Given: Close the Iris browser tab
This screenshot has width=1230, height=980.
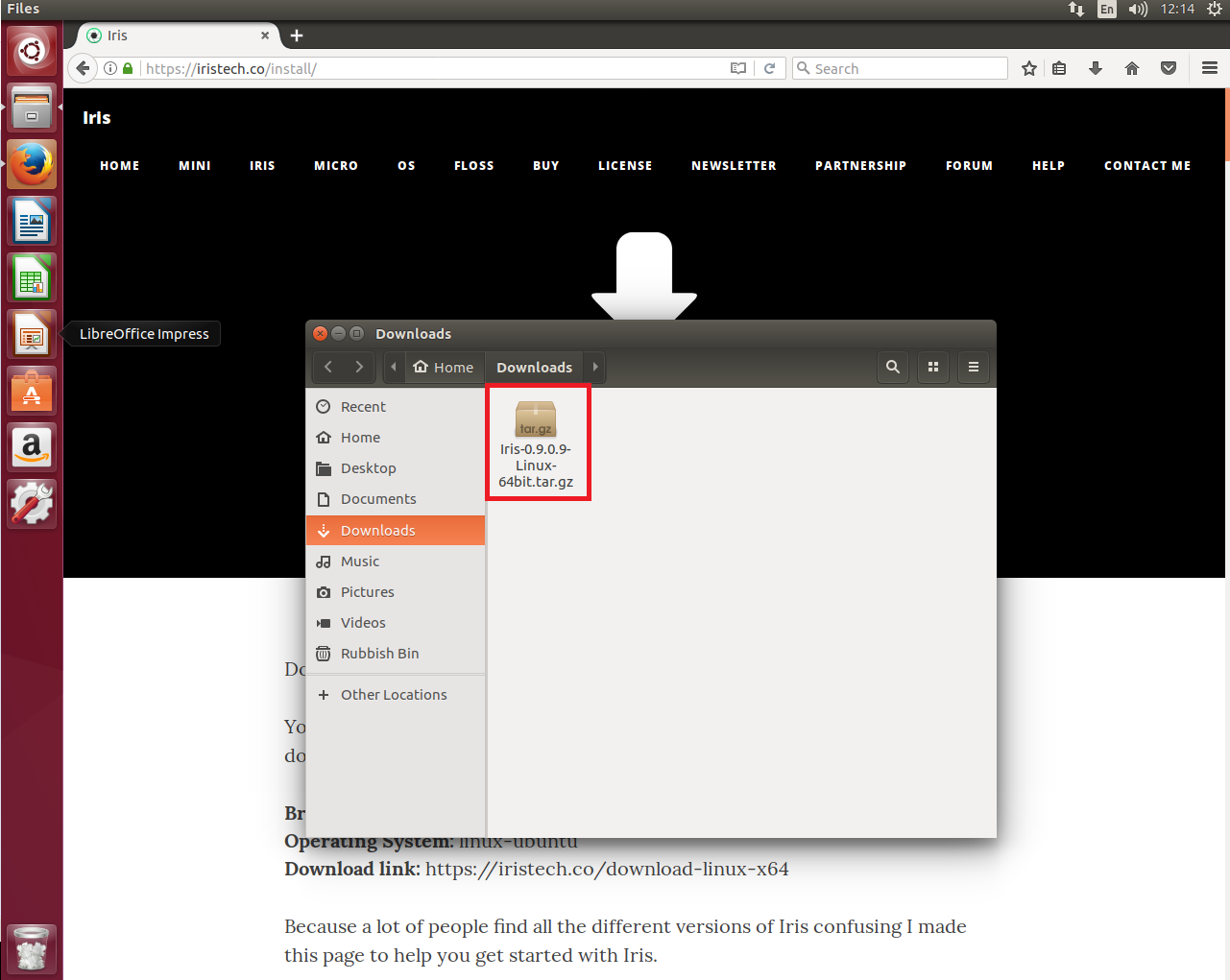Looking at the screenshot, I should [265, 36].
